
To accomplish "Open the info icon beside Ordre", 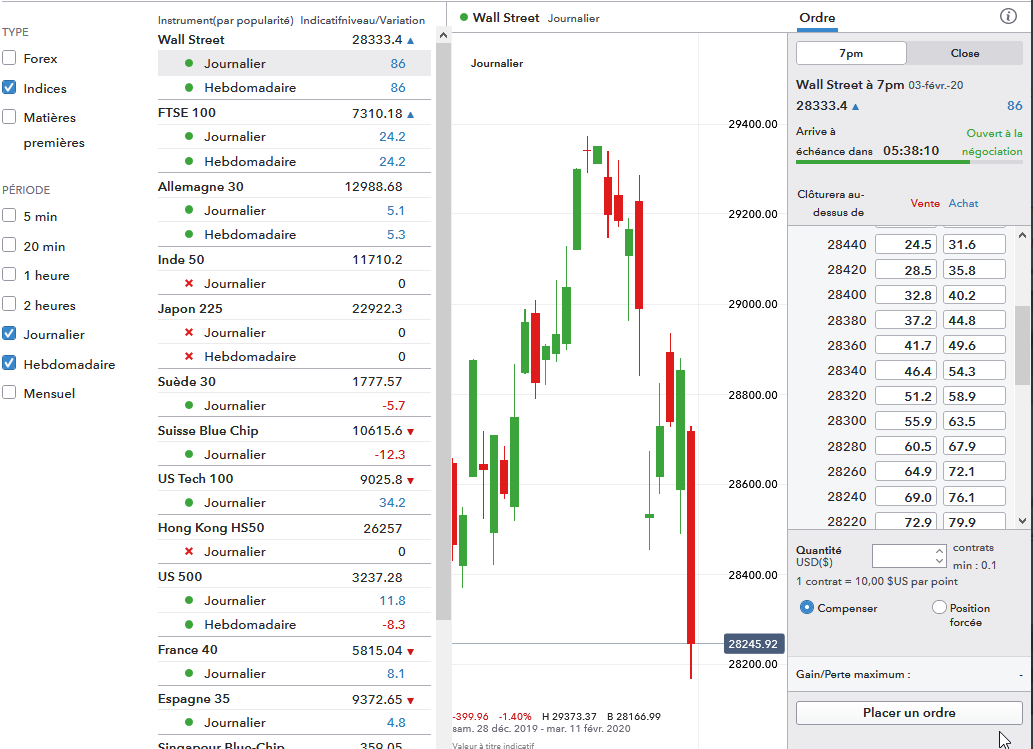I will 1008,16.
